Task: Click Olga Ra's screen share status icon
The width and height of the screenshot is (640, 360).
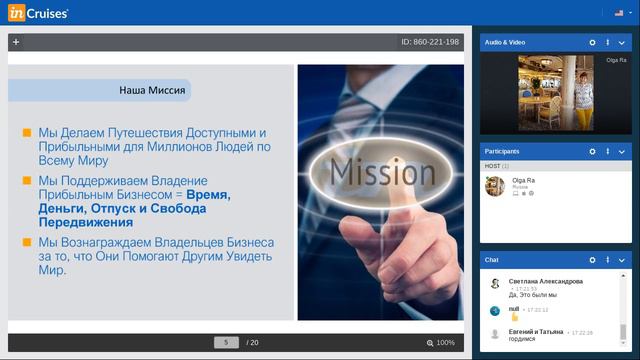Action: click(515, 193)
